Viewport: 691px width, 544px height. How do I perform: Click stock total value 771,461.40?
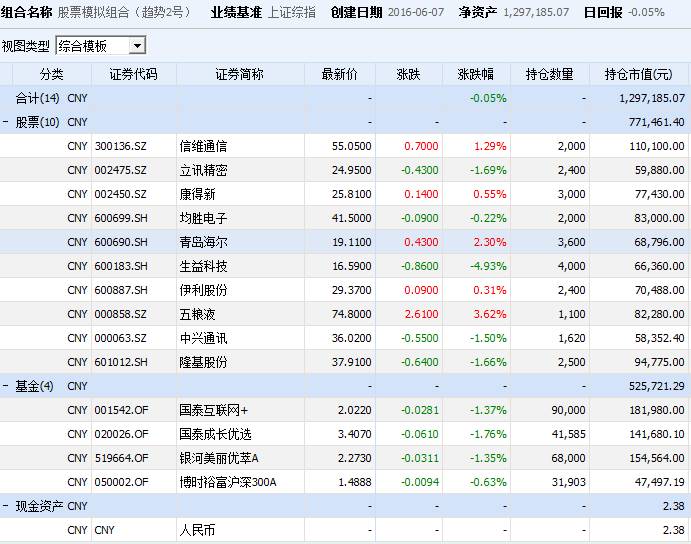click(657, 122)
